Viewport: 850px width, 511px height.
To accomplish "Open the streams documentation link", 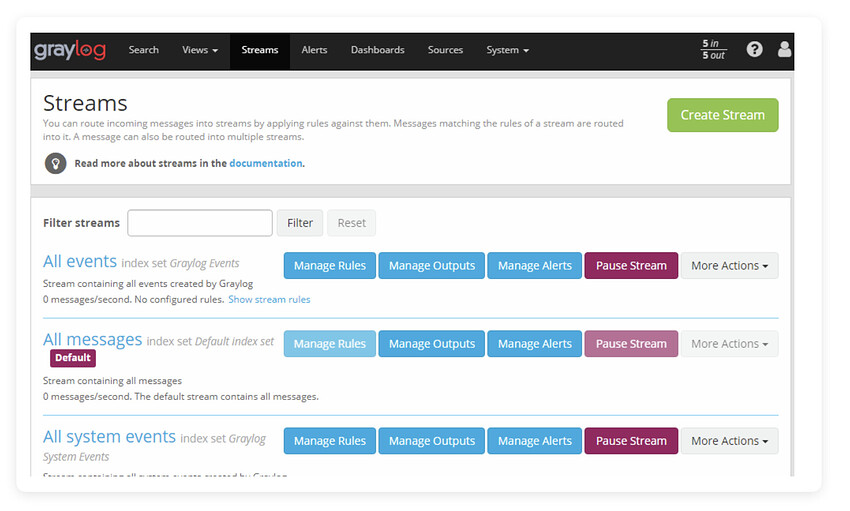I will (x=266, y=163).
